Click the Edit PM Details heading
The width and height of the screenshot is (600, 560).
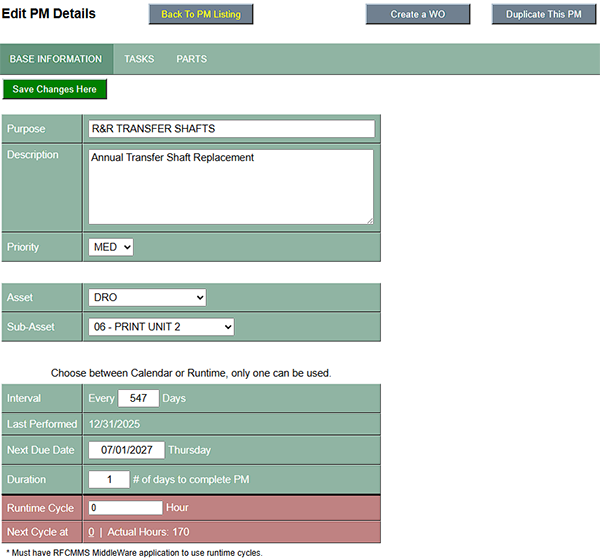click(49, 14)
